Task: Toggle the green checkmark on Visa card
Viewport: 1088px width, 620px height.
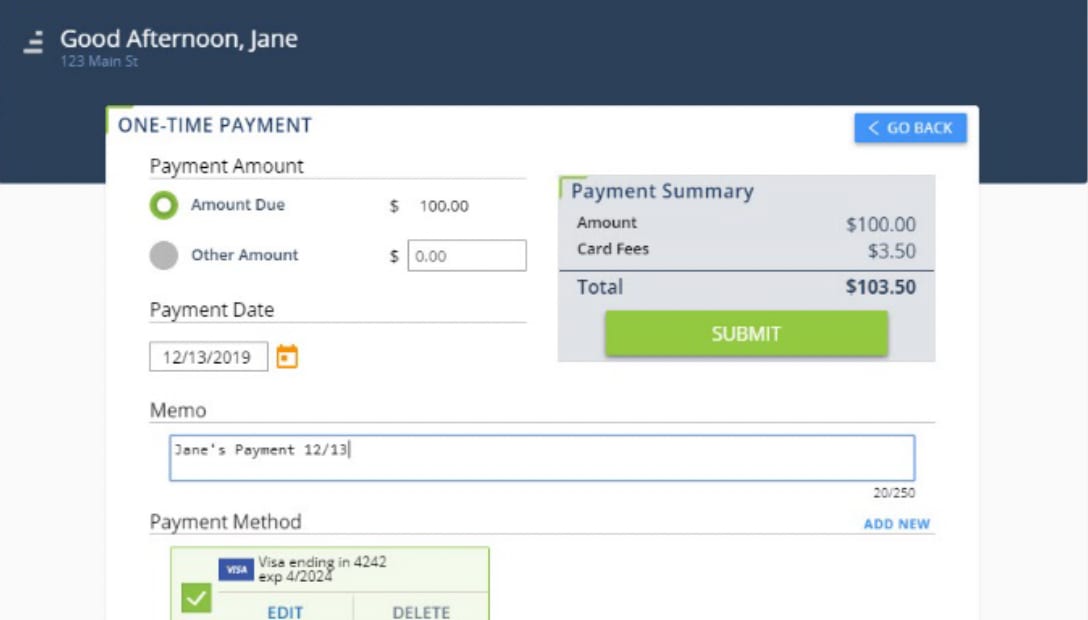Action: click(x=196, y=597)
